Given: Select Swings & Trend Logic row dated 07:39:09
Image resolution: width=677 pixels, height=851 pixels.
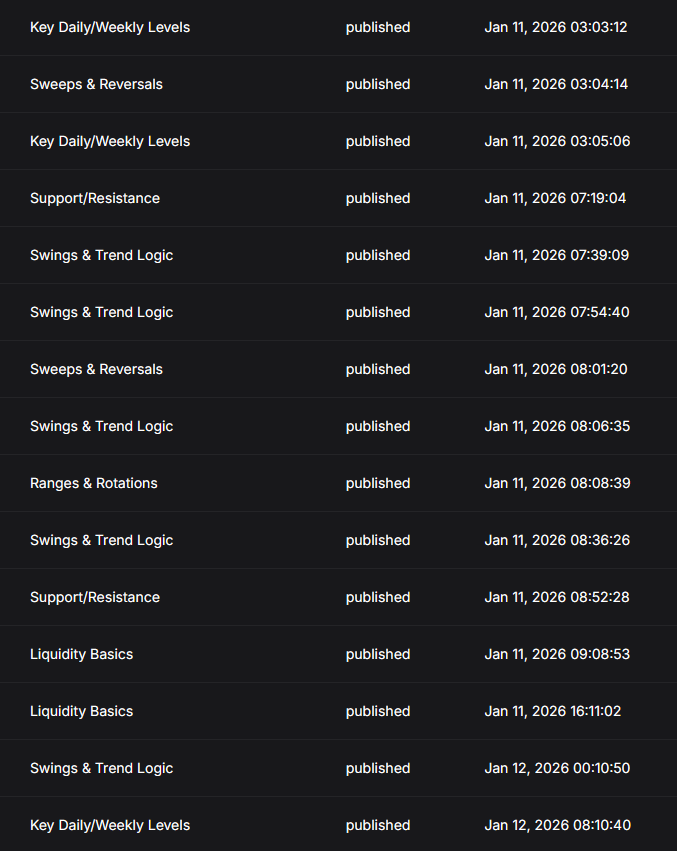Looking at the screenshot, I should tap(102, 255).
